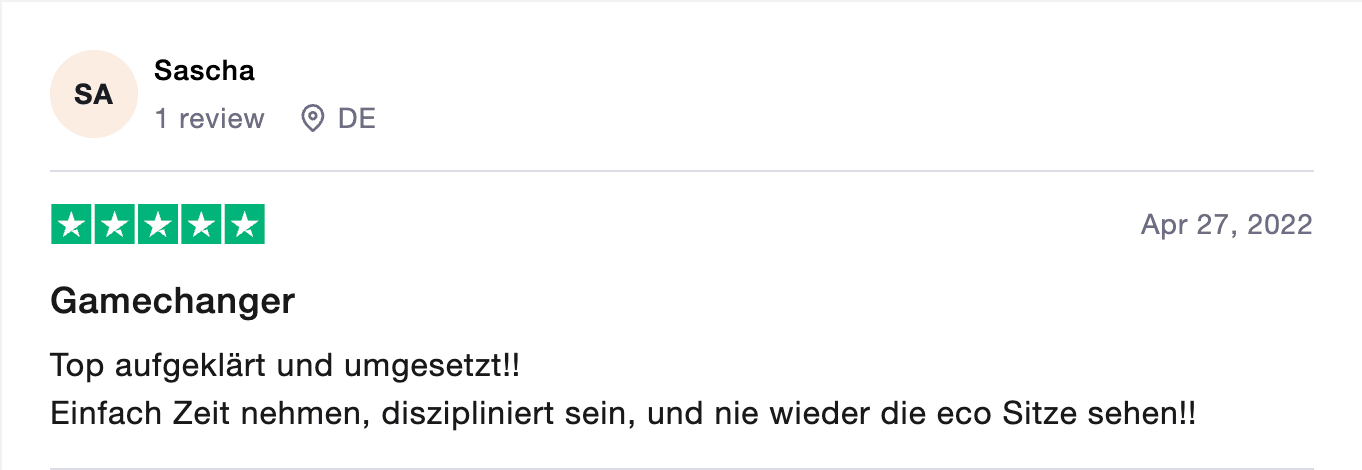
Task: Click the Apr 27, 2022 review date
Action: coord(1226,225)
